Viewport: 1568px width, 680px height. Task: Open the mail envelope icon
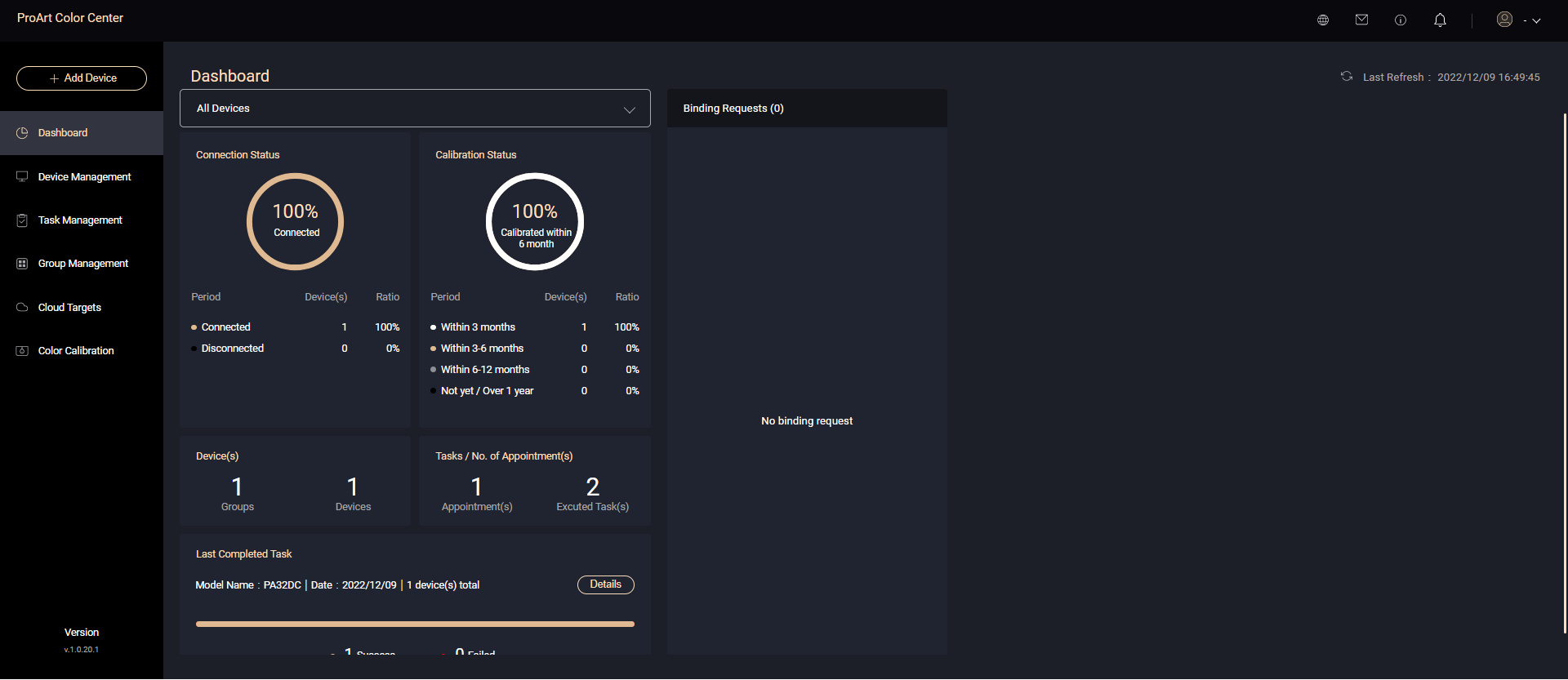[1361, 20]
